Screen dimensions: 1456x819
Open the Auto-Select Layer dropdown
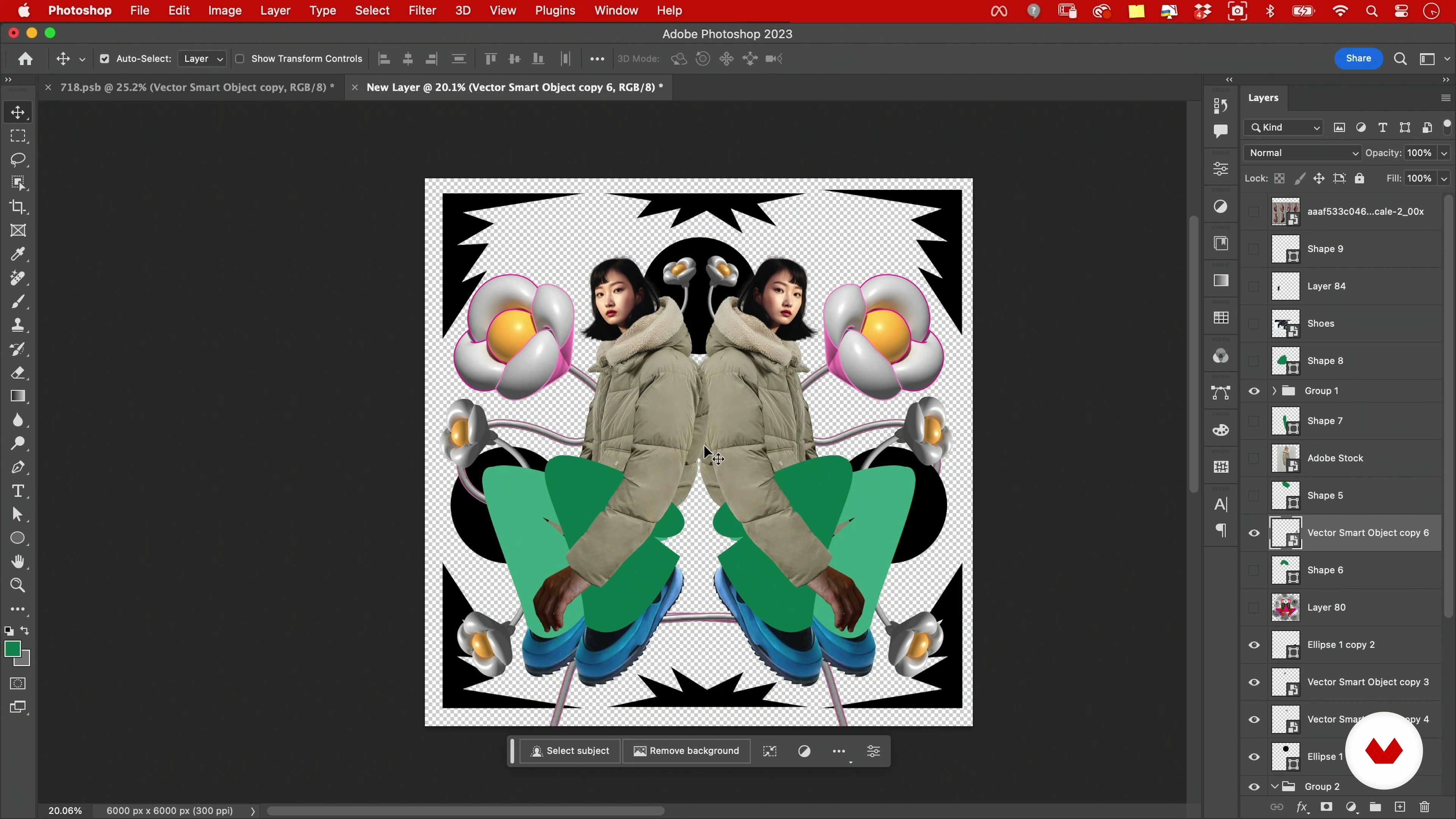click(203, 59)
